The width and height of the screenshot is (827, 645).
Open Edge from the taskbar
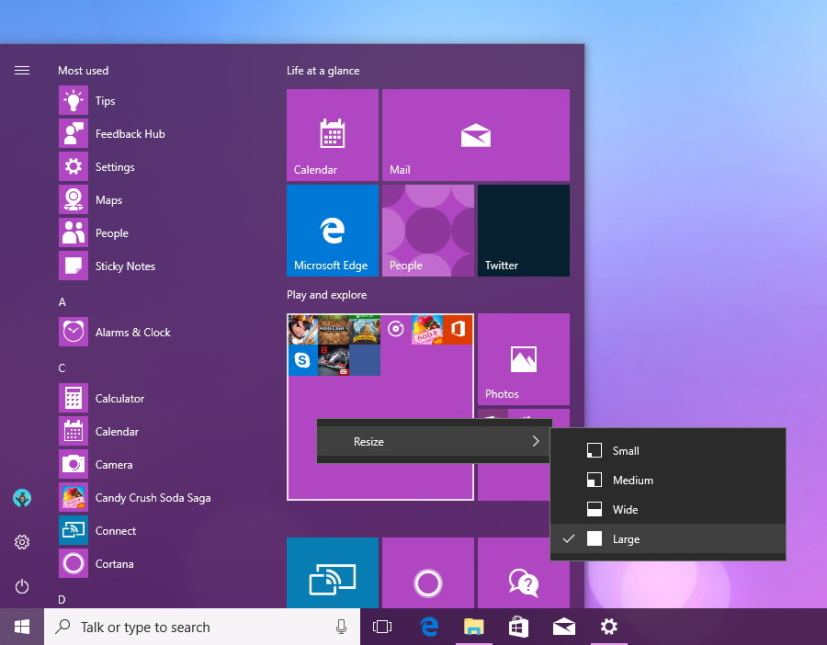[429, 627]
